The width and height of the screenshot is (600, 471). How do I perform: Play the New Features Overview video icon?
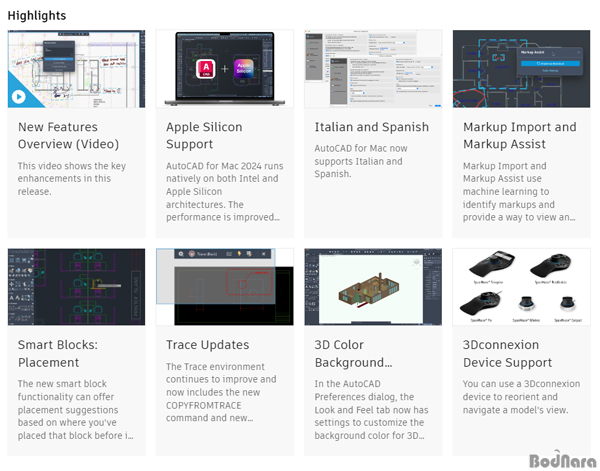[18, 96]
